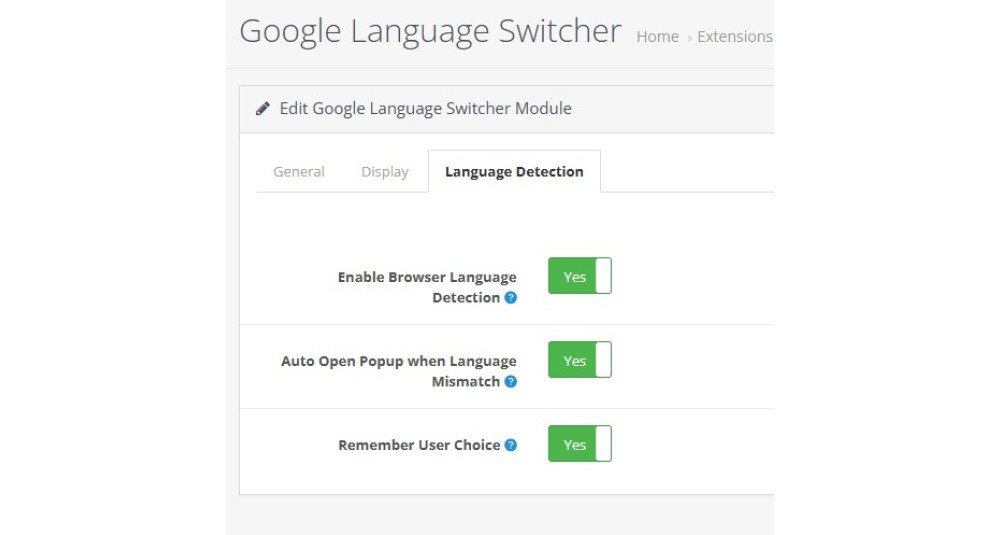The height and width of the screenshot is (535, 1000).
Task: Click the Google Language Switcher page title
Action: pyautogui.click(x=430, y=31)
